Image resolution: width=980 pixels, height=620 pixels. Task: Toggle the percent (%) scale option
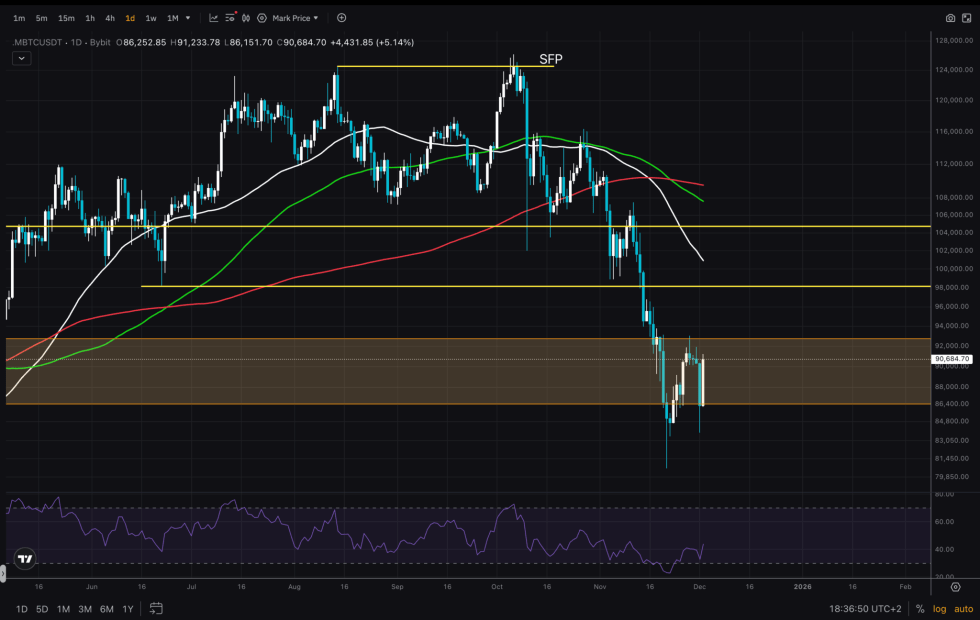click(919, 608)
